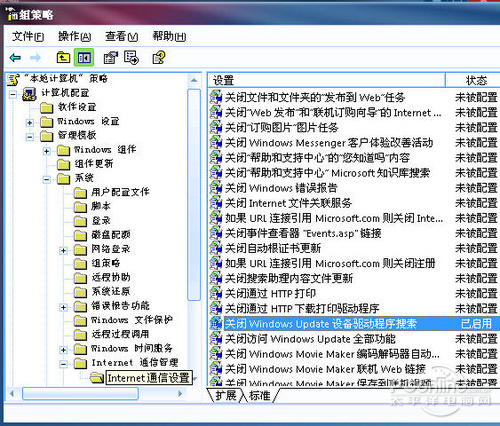Image resolution: width=500 pixels, height=426 pixels.
Task: Expand the 错误报告功能 tree node
Action: (x=63, y=307)
